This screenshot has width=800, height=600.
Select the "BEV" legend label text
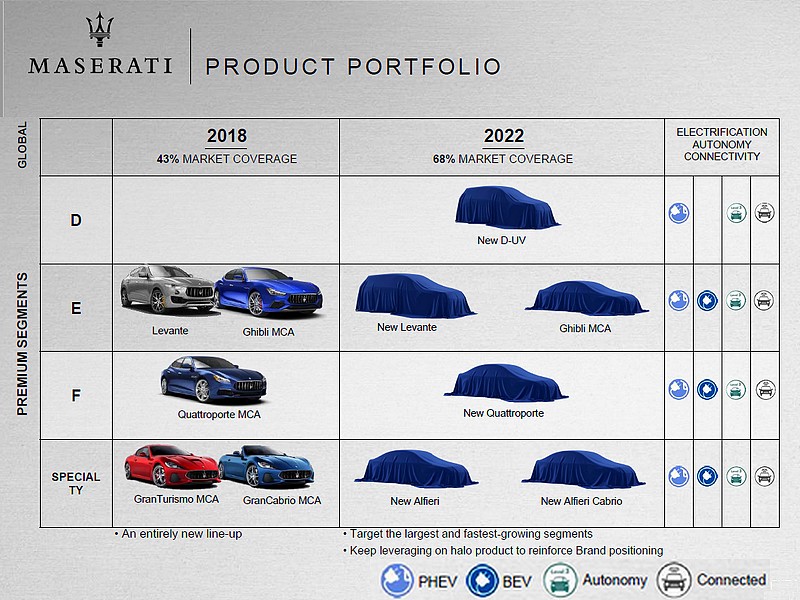pos(517,582)
